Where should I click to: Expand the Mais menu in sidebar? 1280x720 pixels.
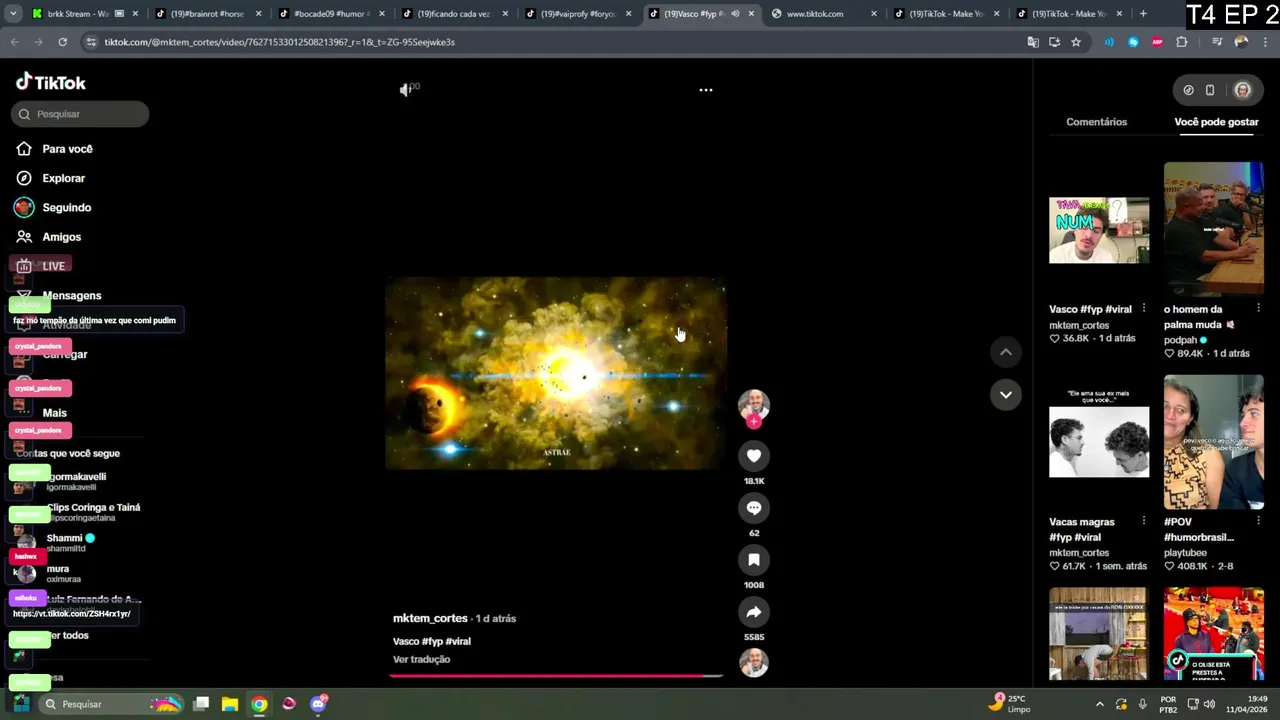[x=54, y=413]
